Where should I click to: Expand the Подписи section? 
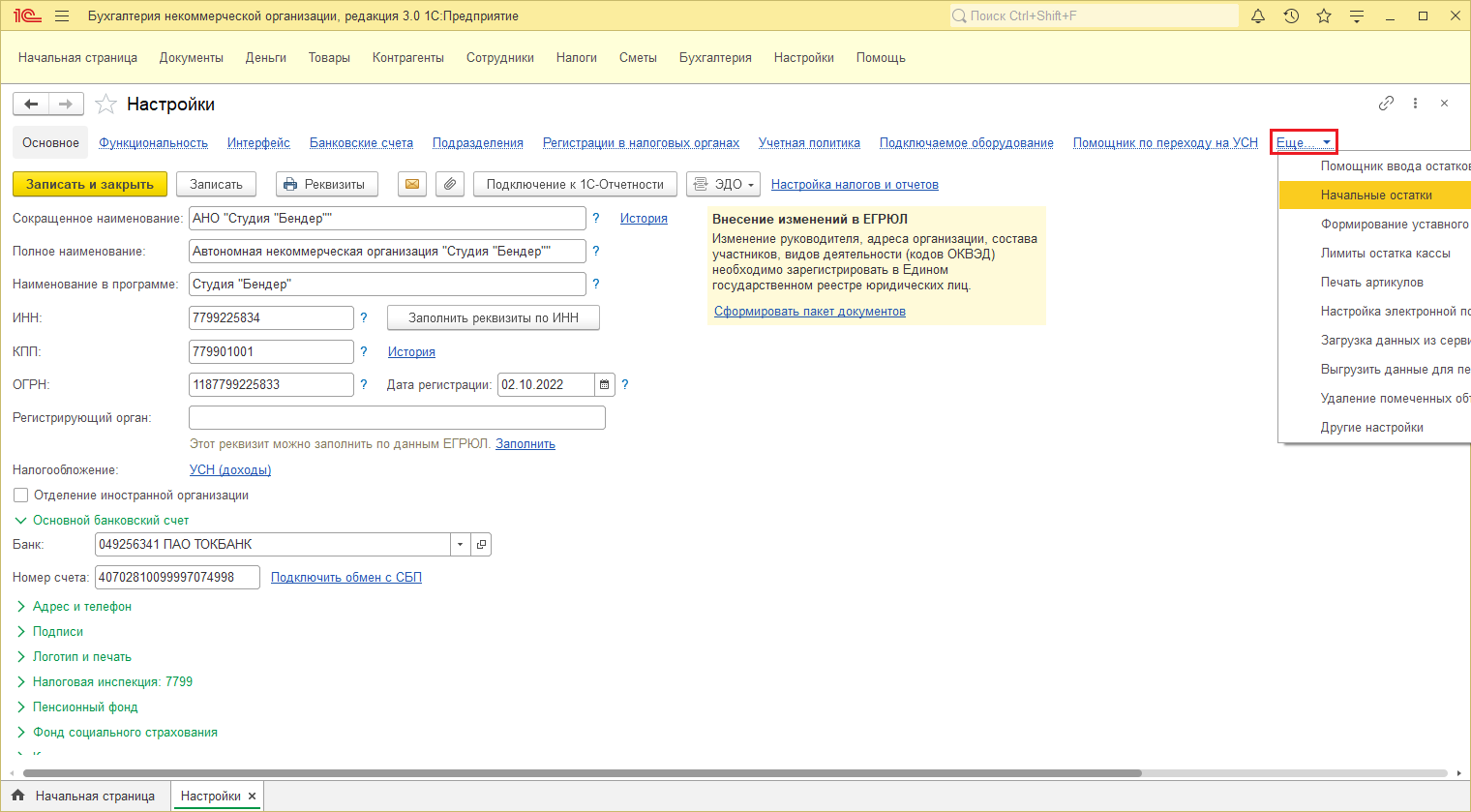point(49,631)
